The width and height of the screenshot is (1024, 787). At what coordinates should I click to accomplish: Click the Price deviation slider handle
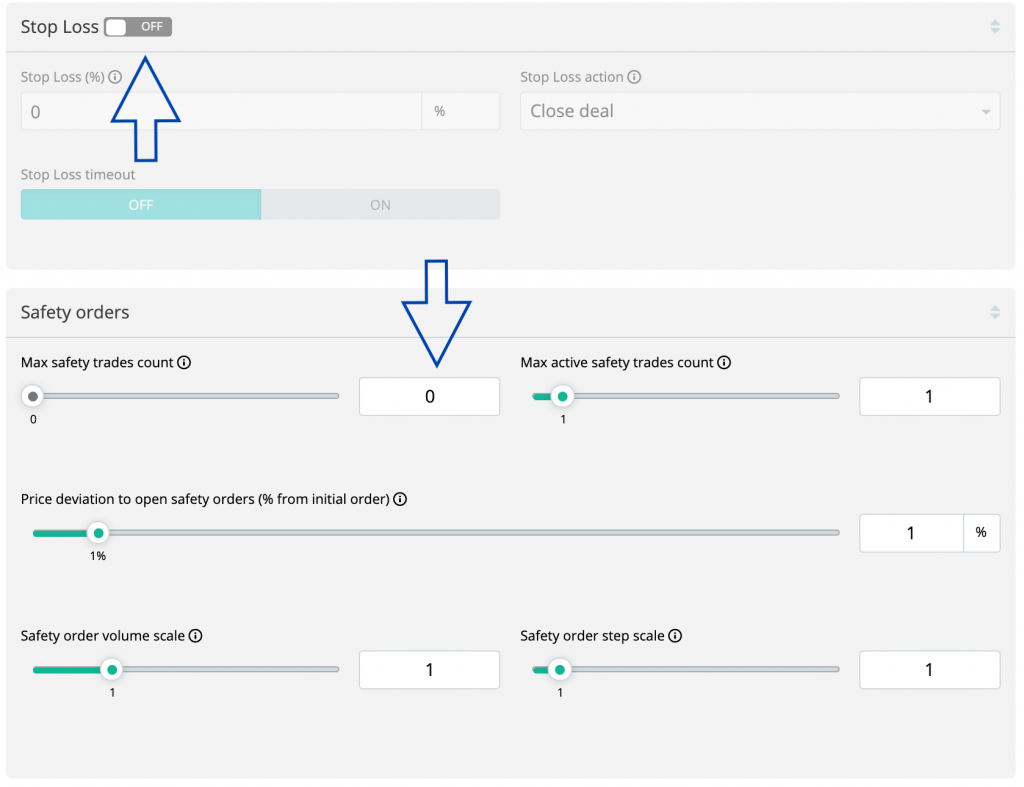[x=98, y=533]
